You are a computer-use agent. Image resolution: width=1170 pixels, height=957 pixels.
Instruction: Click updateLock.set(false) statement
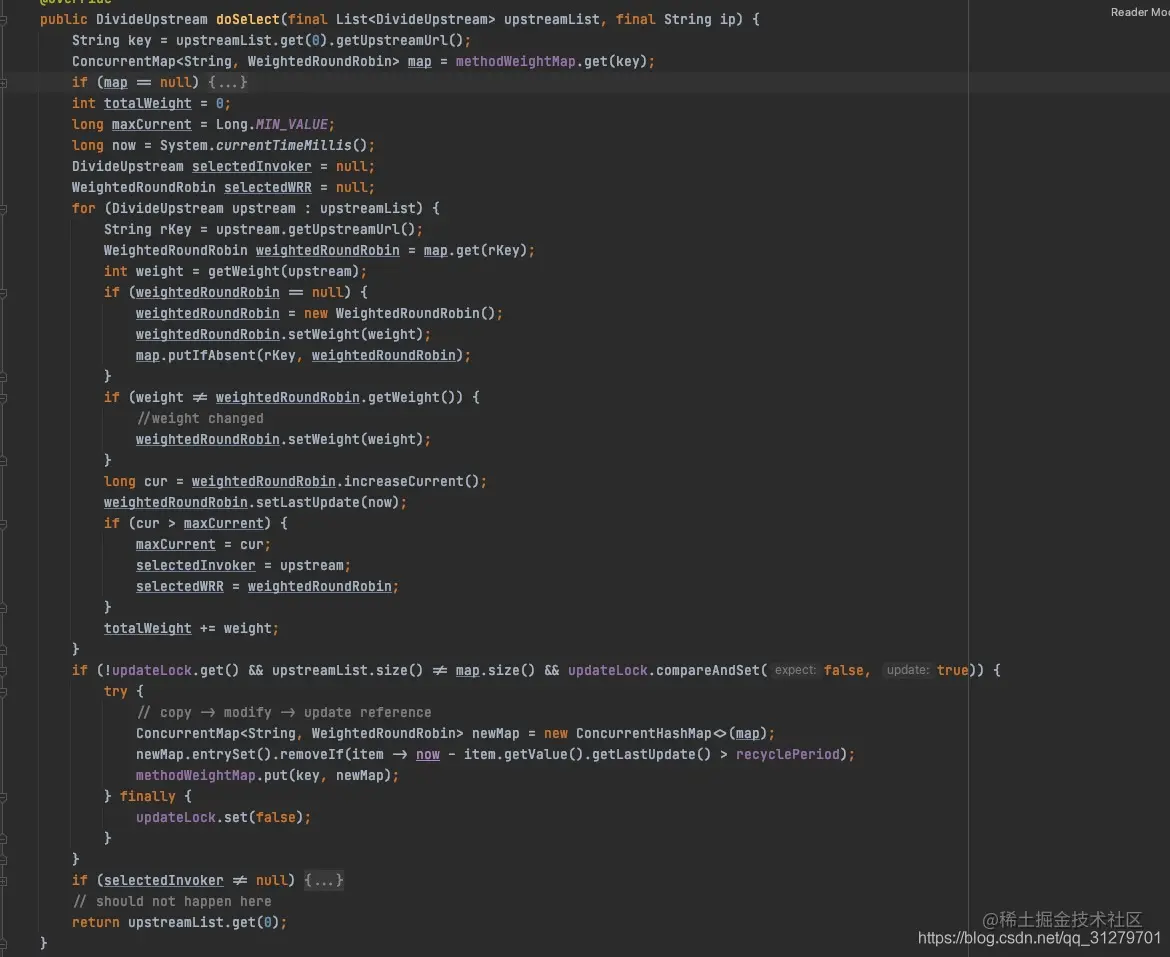223,818
